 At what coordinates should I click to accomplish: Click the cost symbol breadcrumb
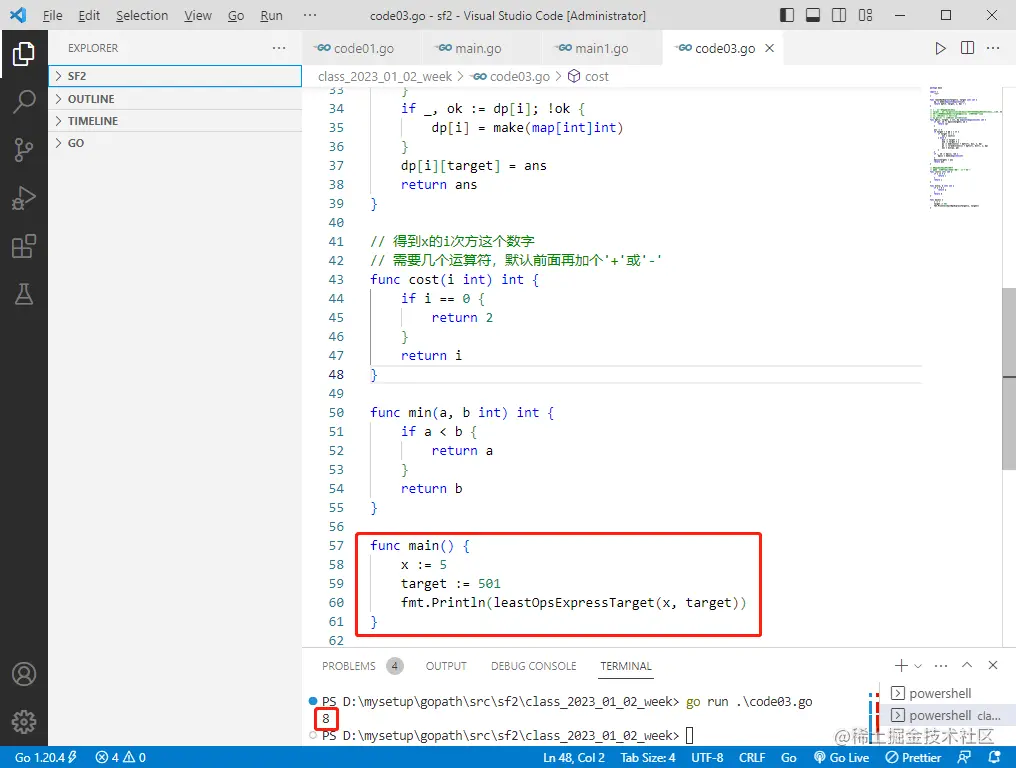coord(588,76)
